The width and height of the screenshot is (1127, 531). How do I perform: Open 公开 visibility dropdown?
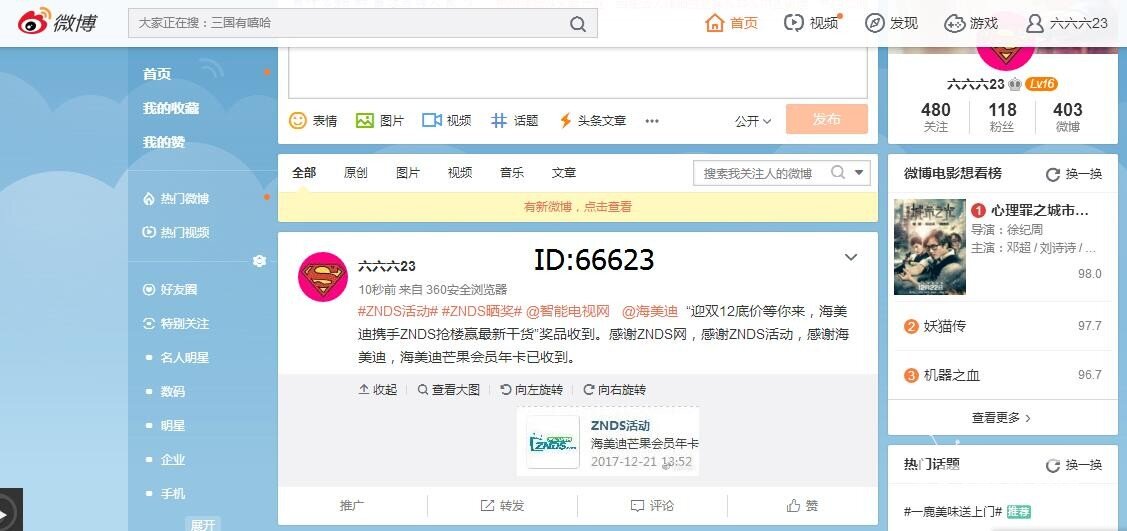[753, 121]
